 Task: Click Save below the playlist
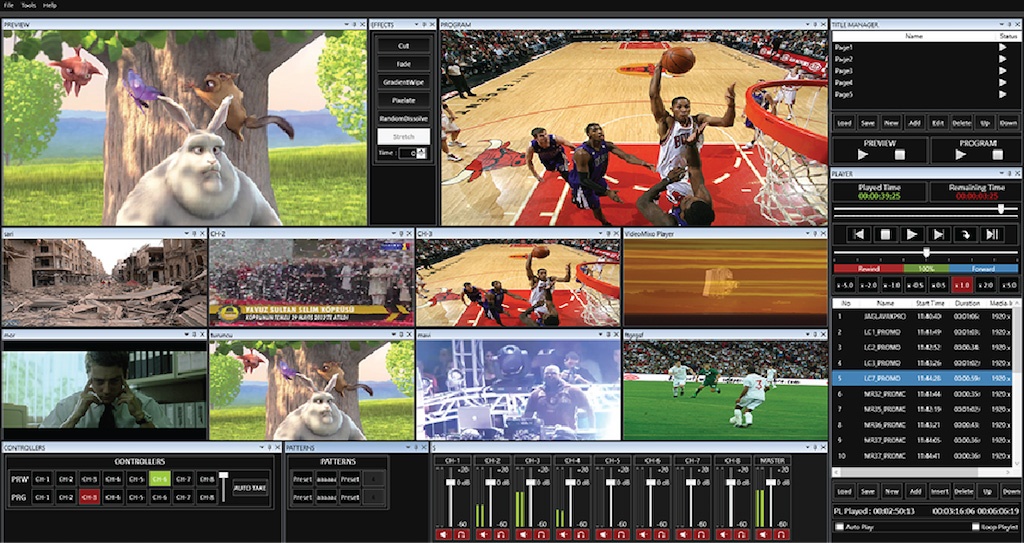[x=868, y=491]
